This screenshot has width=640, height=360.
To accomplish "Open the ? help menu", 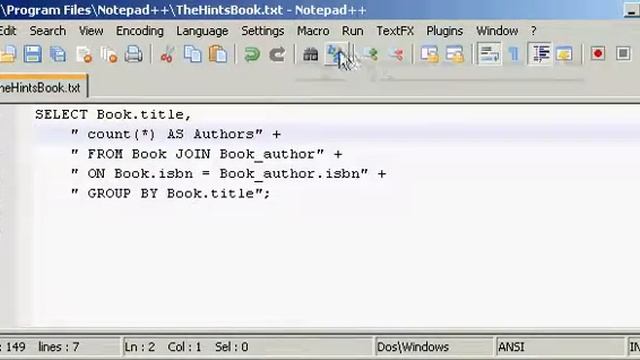I will click(533, 31).
